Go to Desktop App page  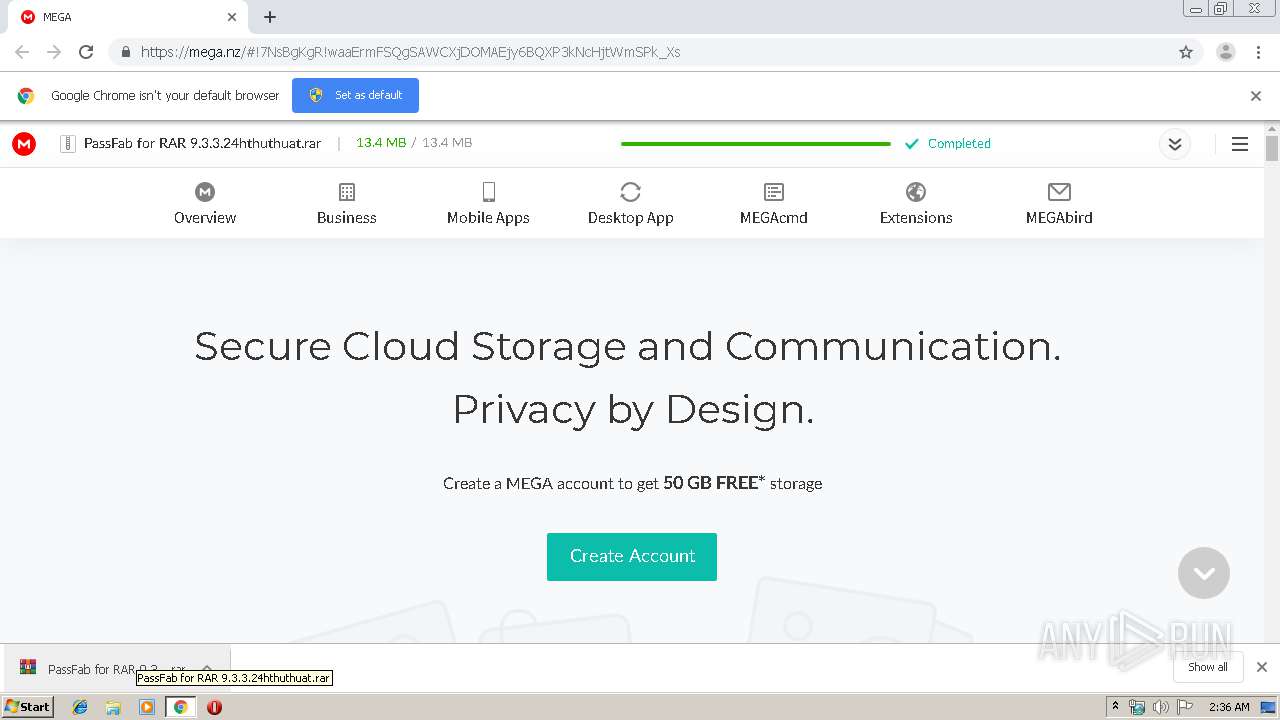(630, 204)
